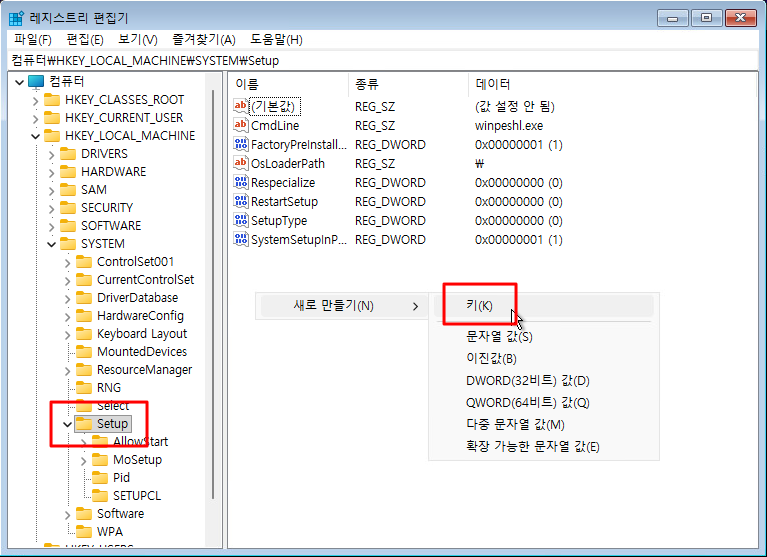
Task: Click the DriverDatabase folder icon
Action: click(84, 298)
